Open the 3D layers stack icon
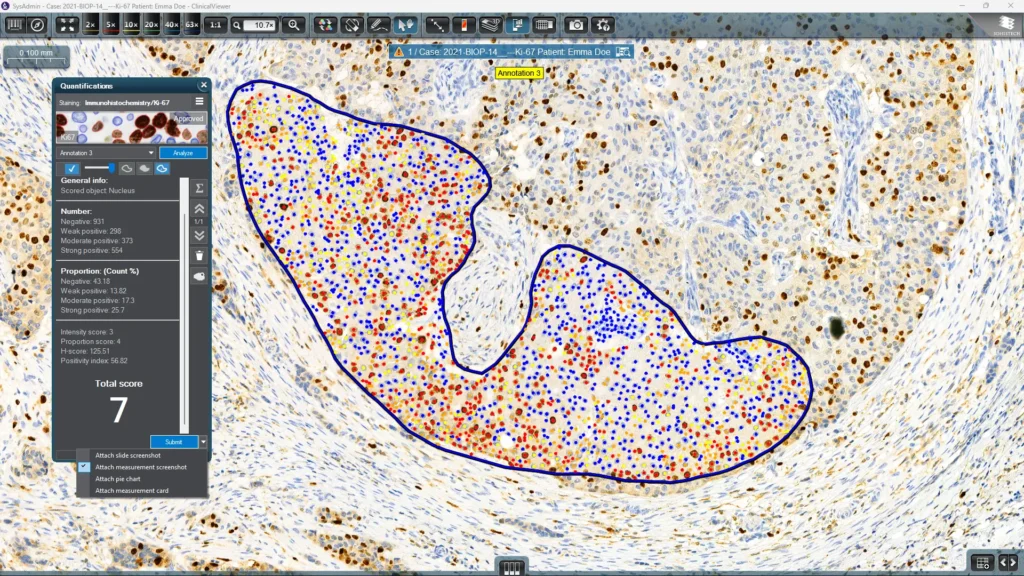This screenshot has width=1024, height=576. [x=490, y=25]
